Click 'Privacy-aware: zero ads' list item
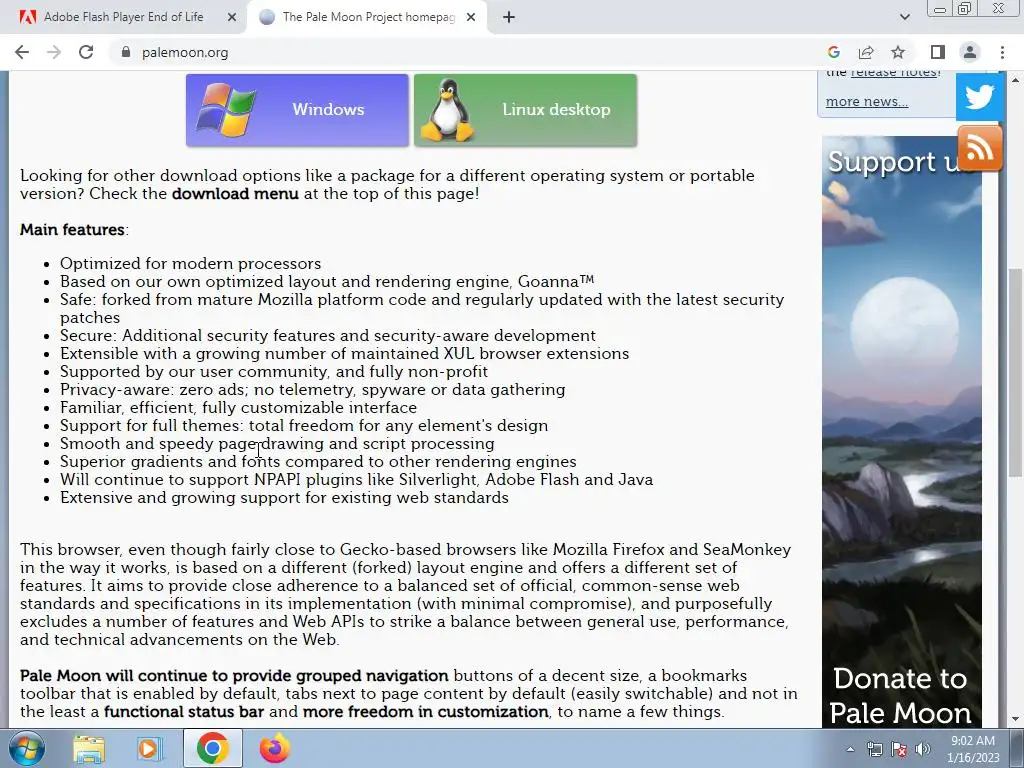1024x768 pixels. click(x=313, y=390)
